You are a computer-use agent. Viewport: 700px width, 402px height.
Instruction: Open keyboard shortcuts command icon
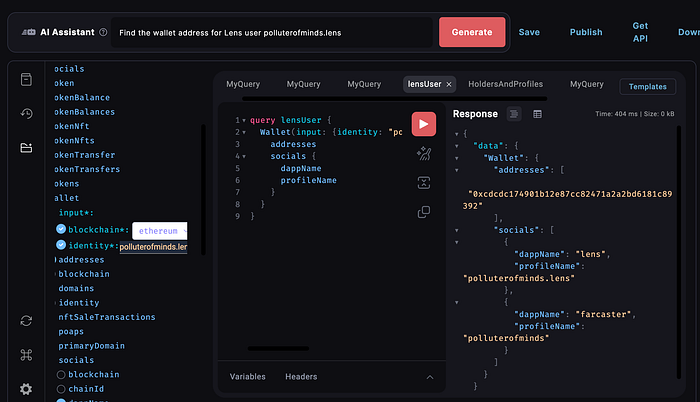26,355
